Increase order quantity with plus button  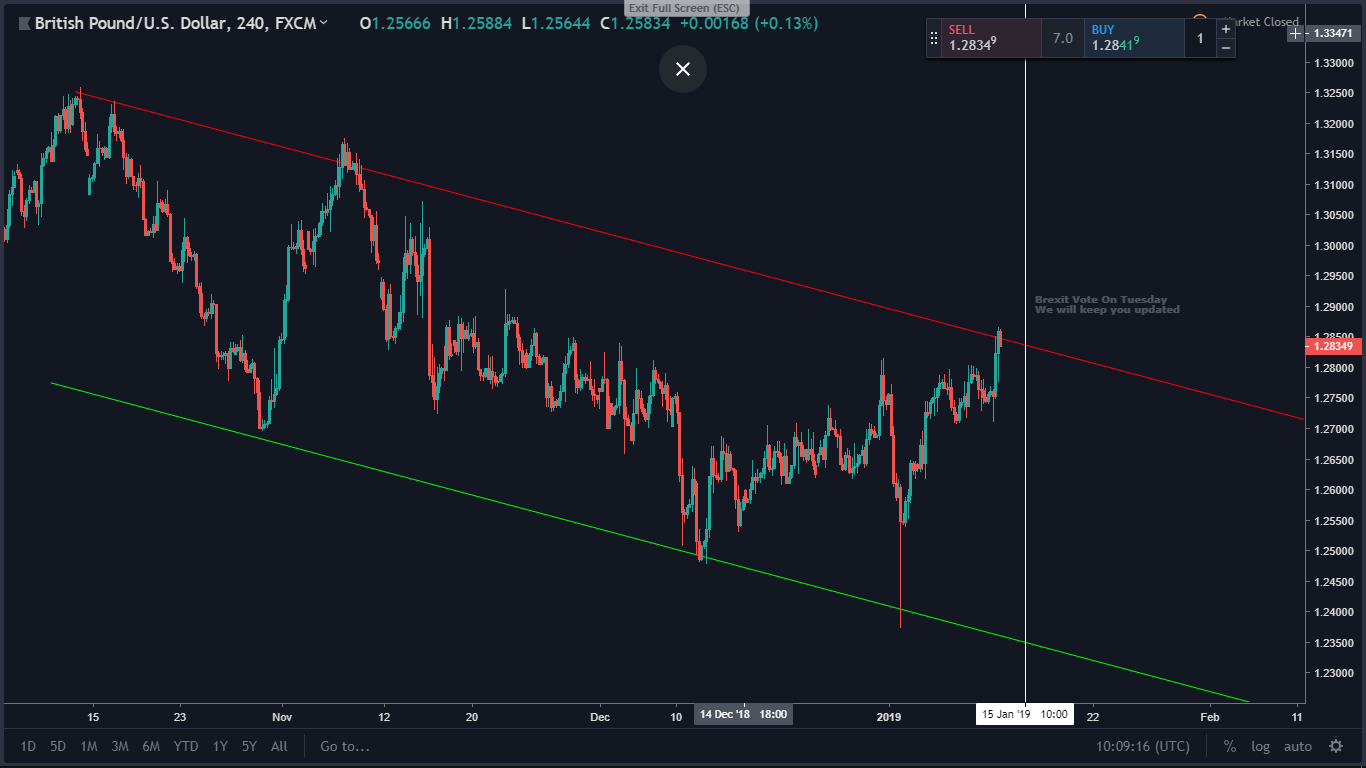pos(1226,30)
